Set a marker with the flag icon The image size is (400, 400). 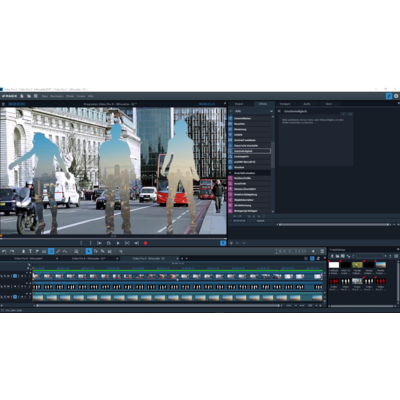point(37,251)
